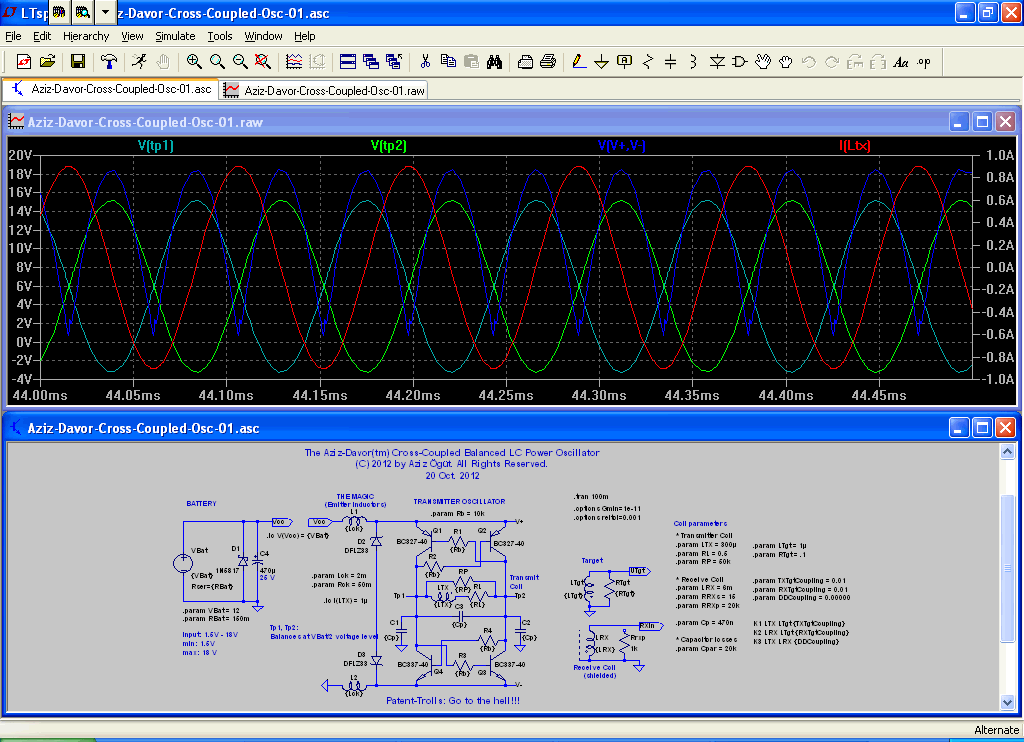Select the Diode component tool
Viewport: 1024px width, 742px height.
pos(717,61)
